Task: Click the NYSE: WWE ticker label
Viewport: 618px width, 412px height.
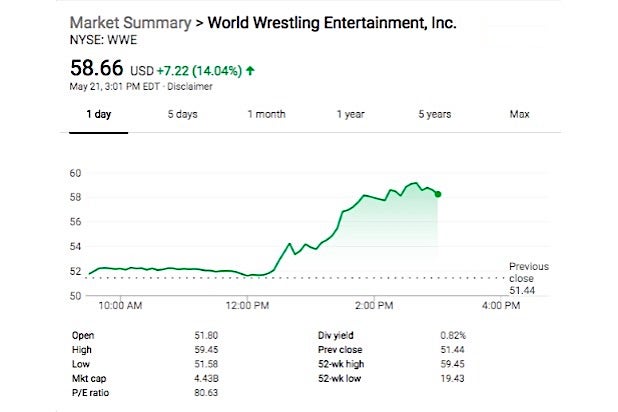Action: pos(104,42)
